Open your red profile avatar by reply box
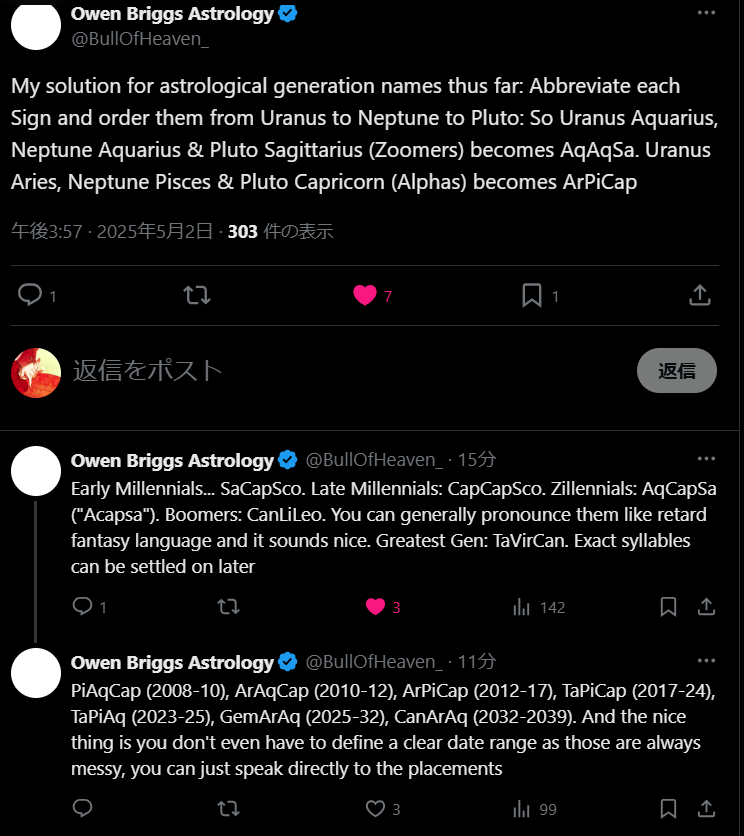This screenshot has height=836, width=744. (36, 373)
